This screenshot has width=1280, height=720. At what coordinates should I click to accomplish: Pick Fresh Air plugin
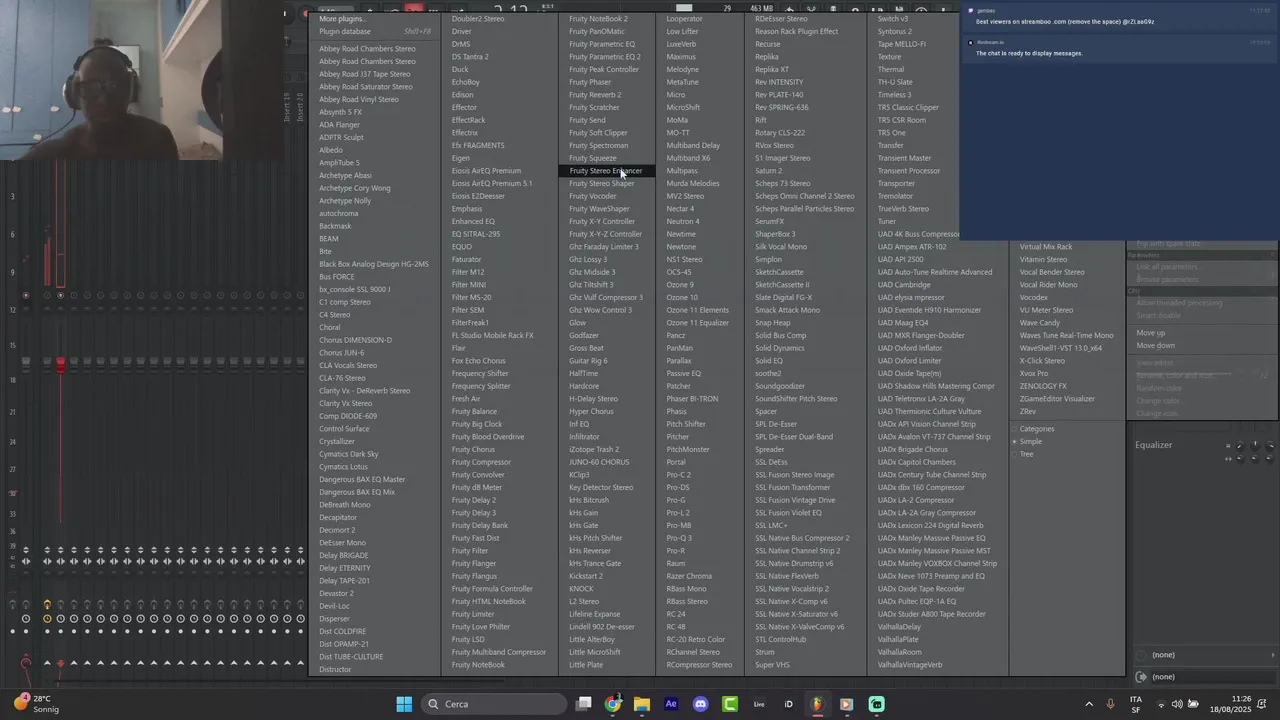click(466, 399)
